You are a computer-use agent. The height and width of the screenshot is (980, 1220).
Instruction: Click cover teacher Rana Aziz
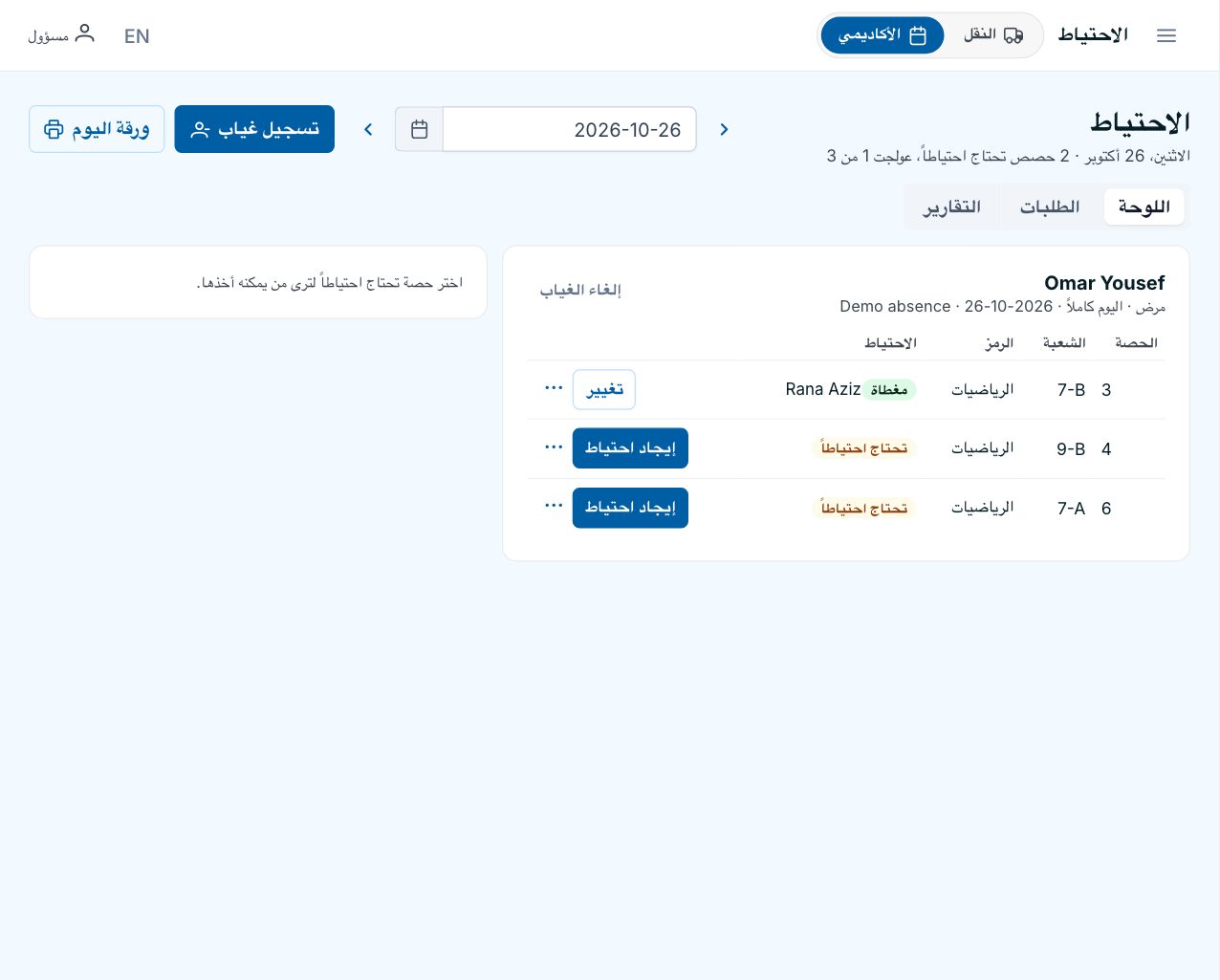coord(823,389)
